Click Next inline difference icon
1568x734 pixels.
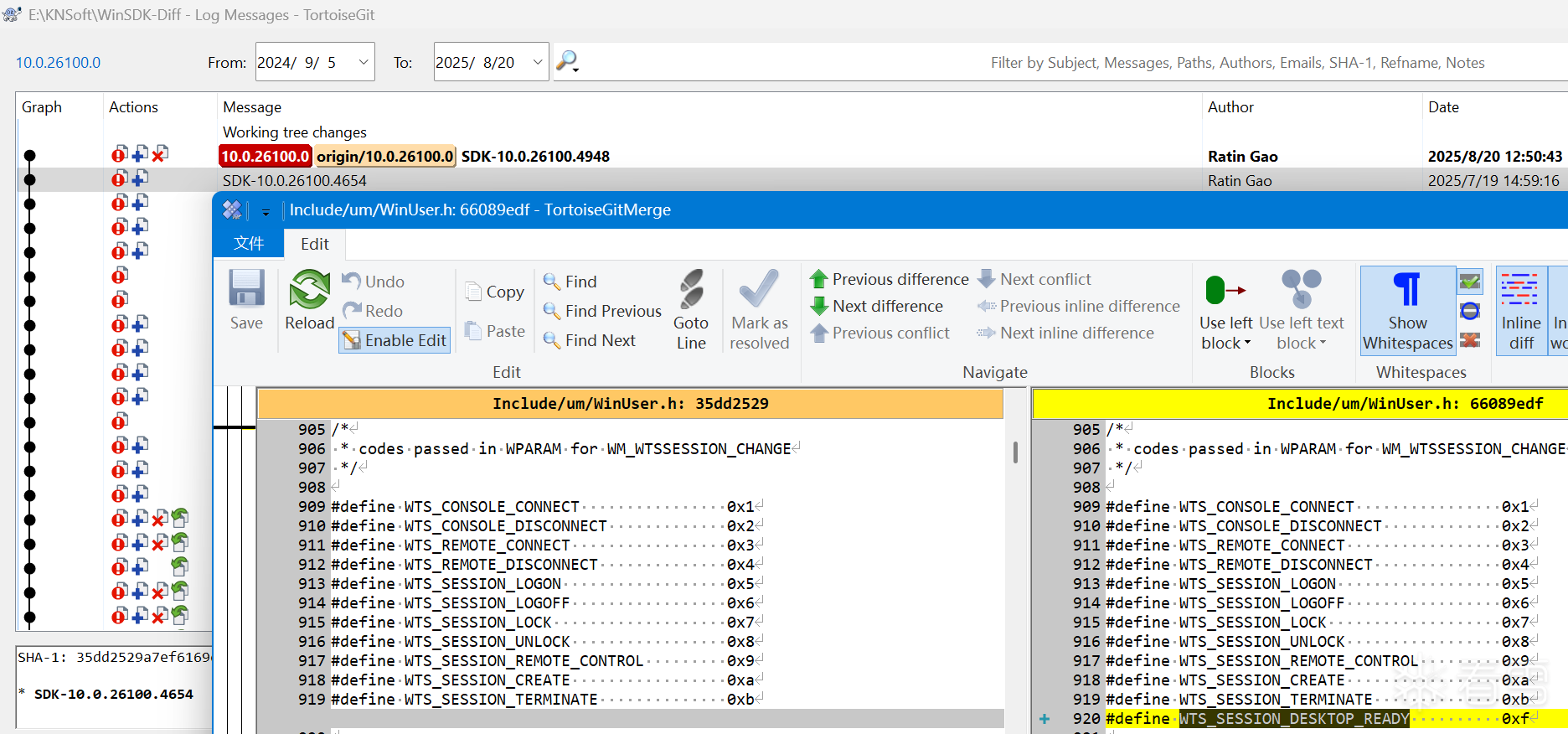987,333
